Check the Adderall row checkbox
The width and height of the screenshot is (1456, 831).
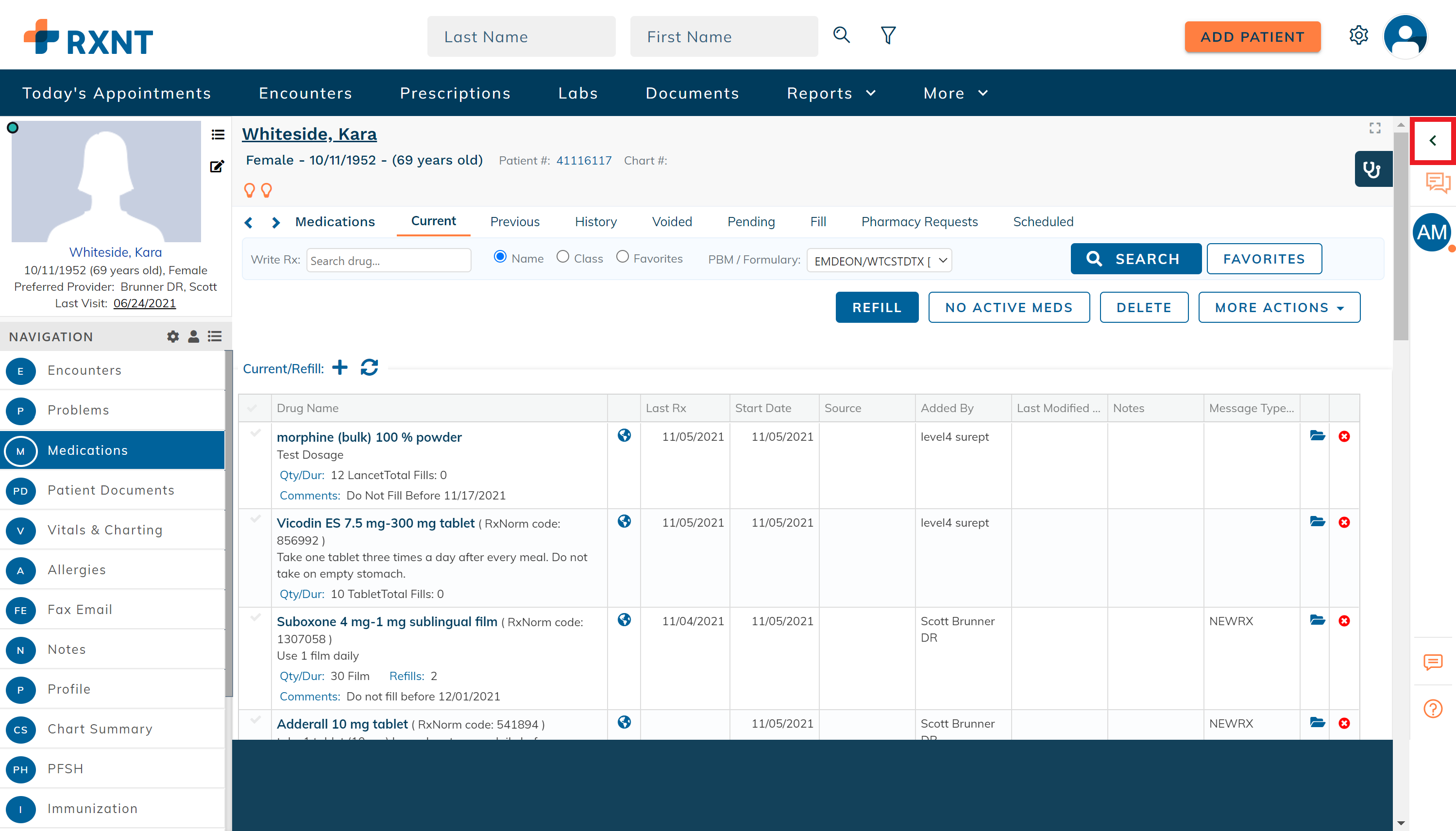click(256, 720)
